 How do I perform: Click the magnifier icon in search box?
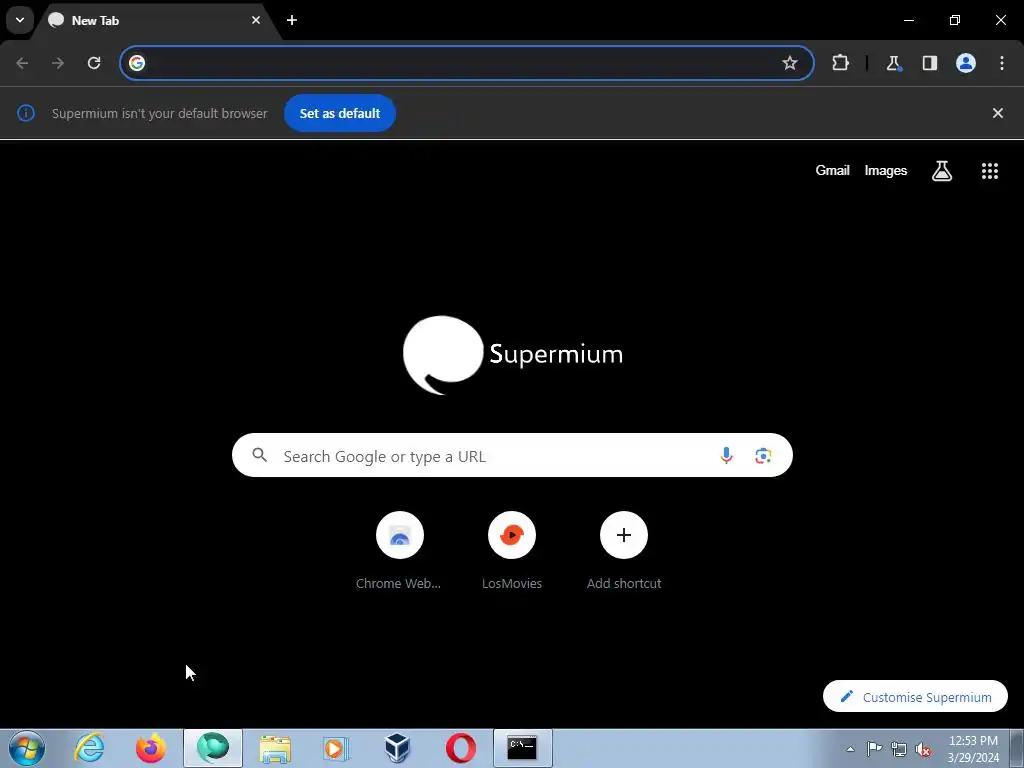(259, 455)
